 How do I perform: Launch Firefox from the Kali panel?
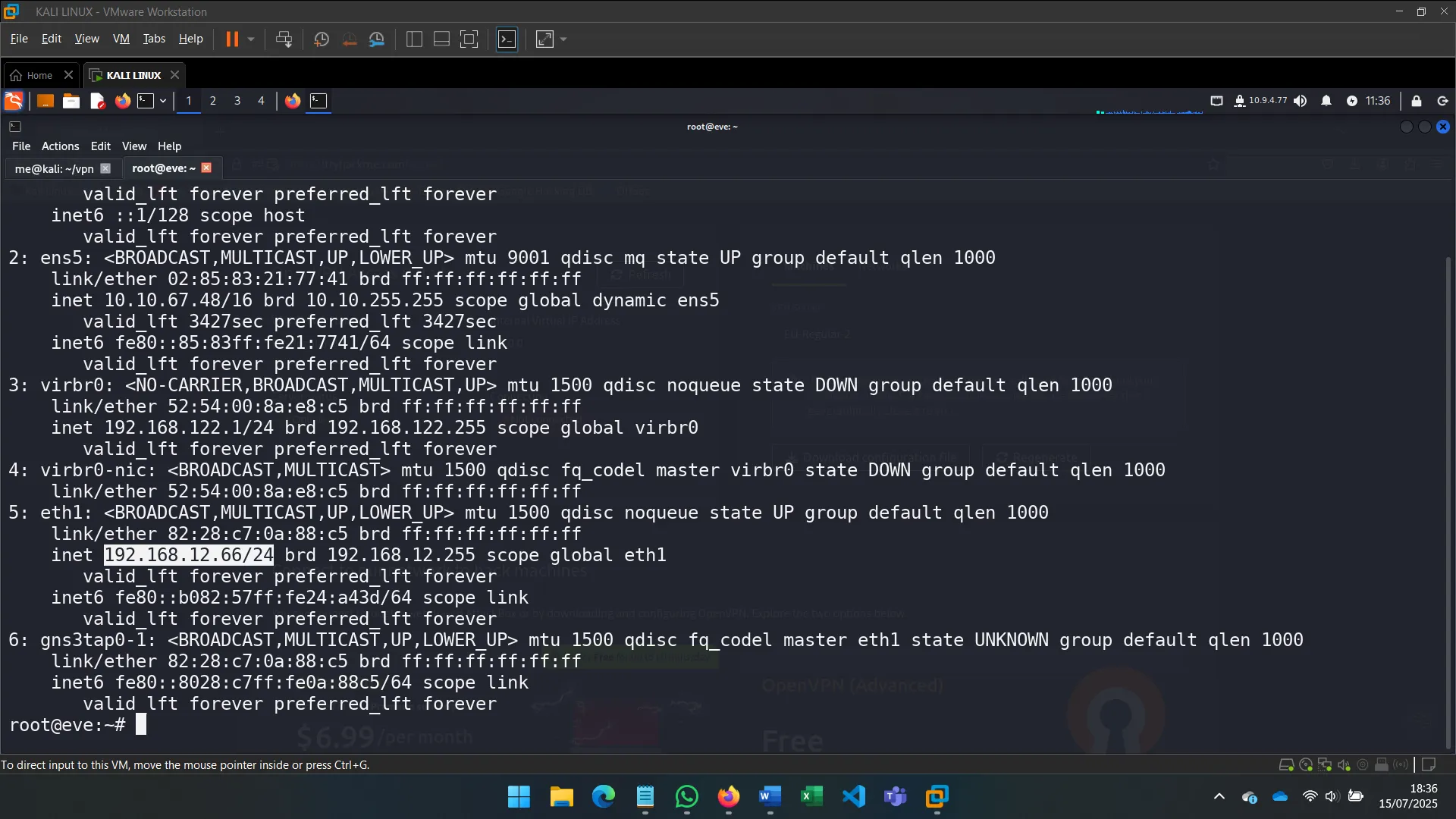(x=122, y=100)
